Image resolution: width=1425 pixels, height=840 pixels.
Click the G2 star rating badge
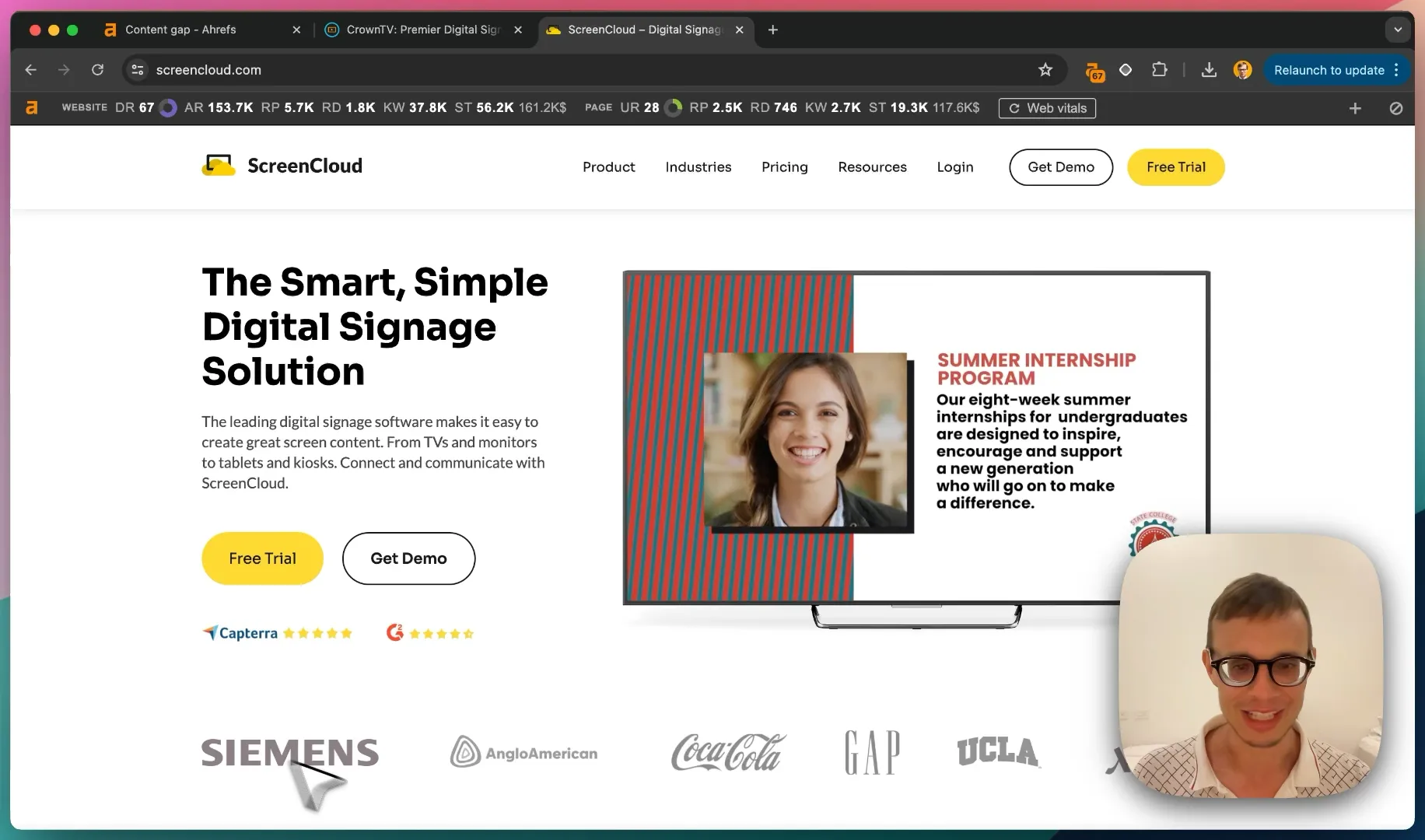(x=430, y=633)
